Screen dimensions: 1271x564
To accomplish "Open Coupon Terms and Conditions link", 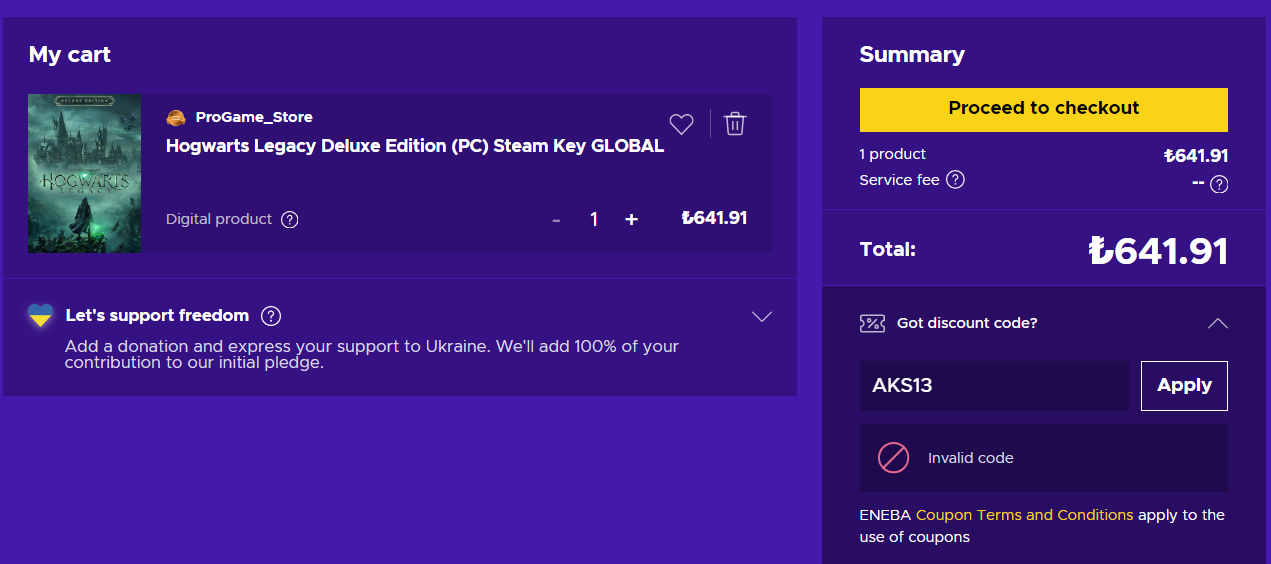I will [1024, 515].
